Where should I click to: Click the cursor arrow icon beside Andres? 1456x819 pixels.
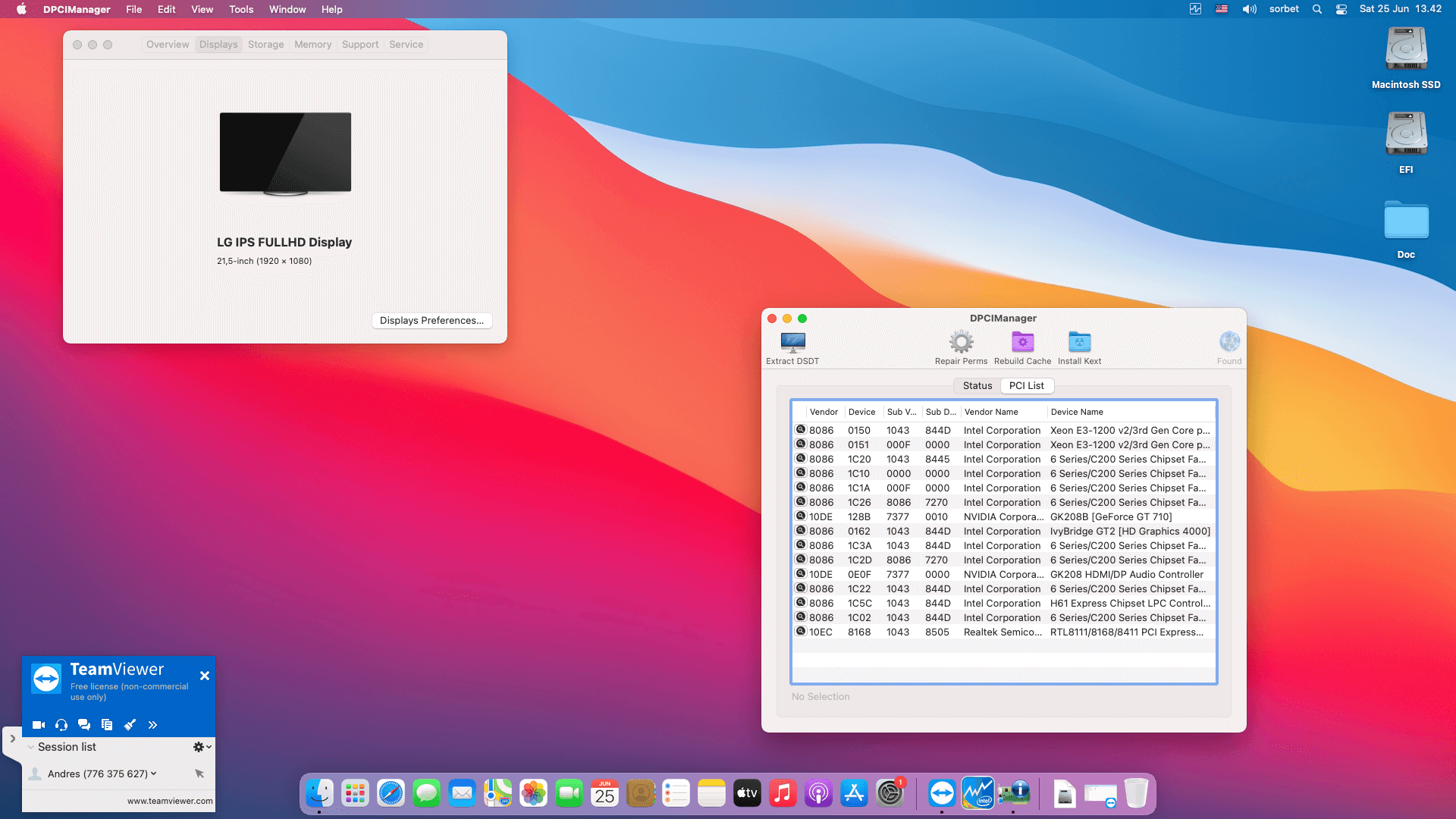coord(199,773)
